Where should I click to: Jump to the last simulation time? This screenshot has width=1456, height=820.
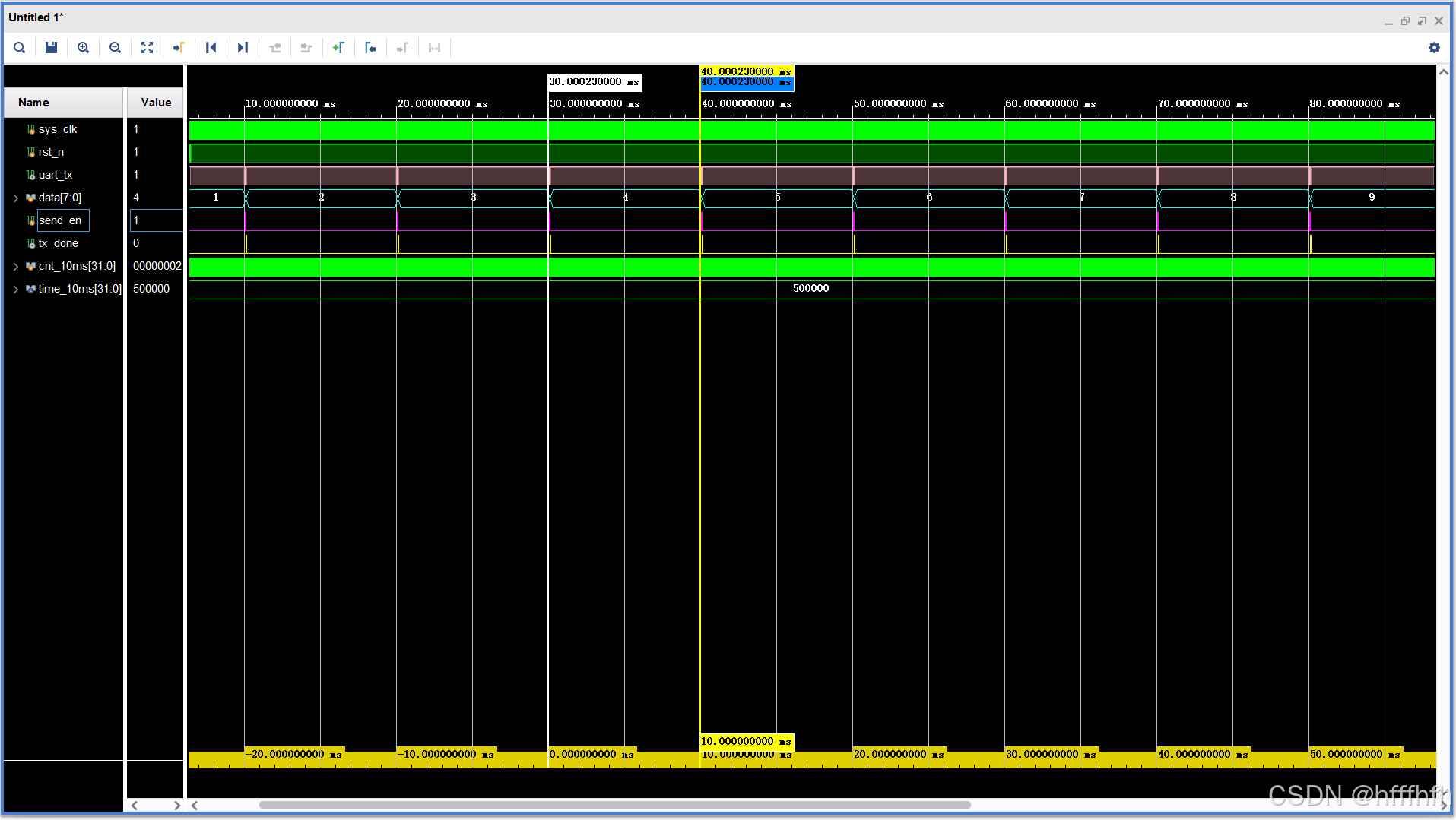[x=243, y=48]
